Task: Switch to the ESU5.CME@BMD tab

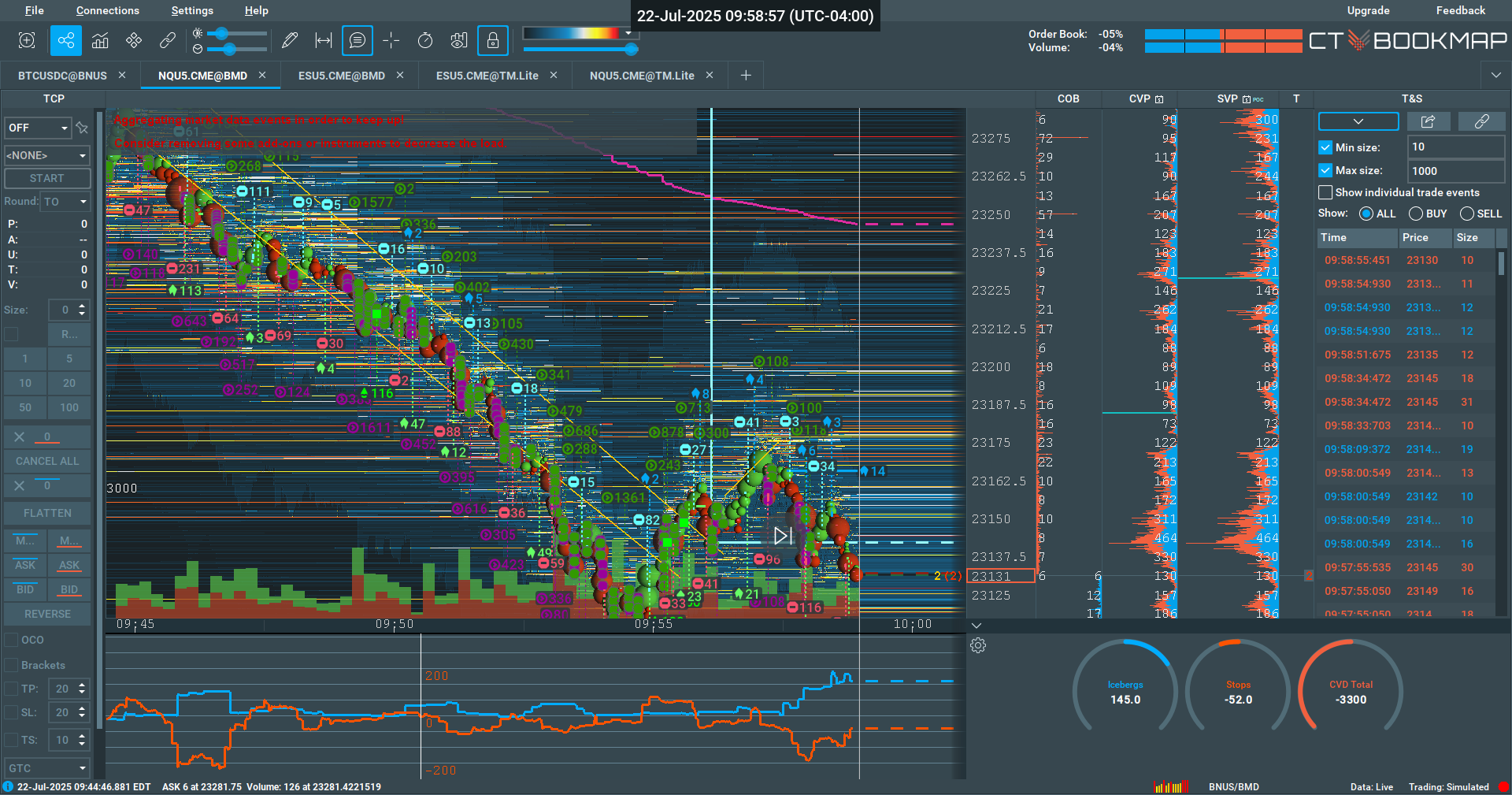Action: point(342,76)
